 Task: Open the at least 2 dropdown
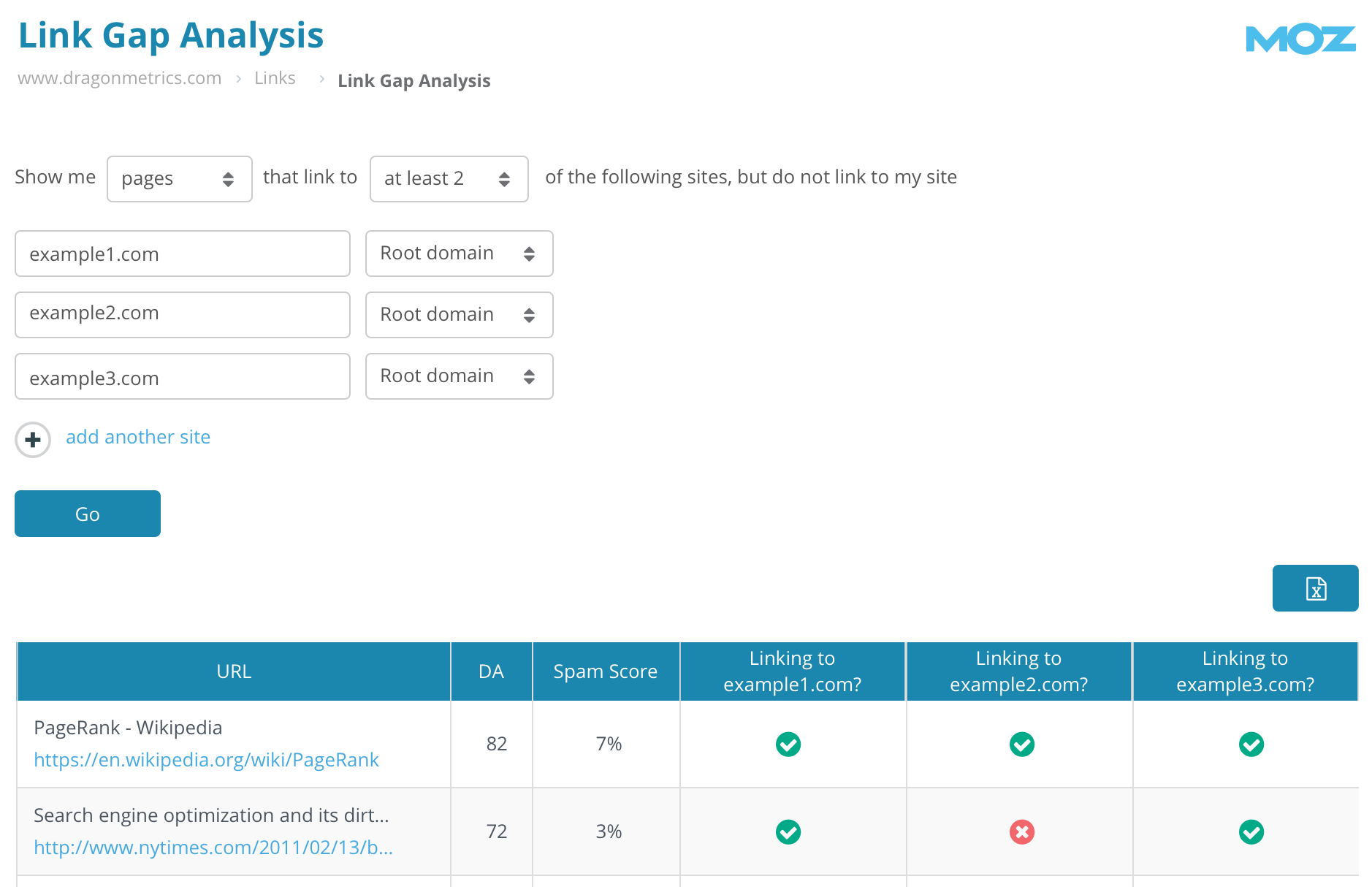(448, 178)
